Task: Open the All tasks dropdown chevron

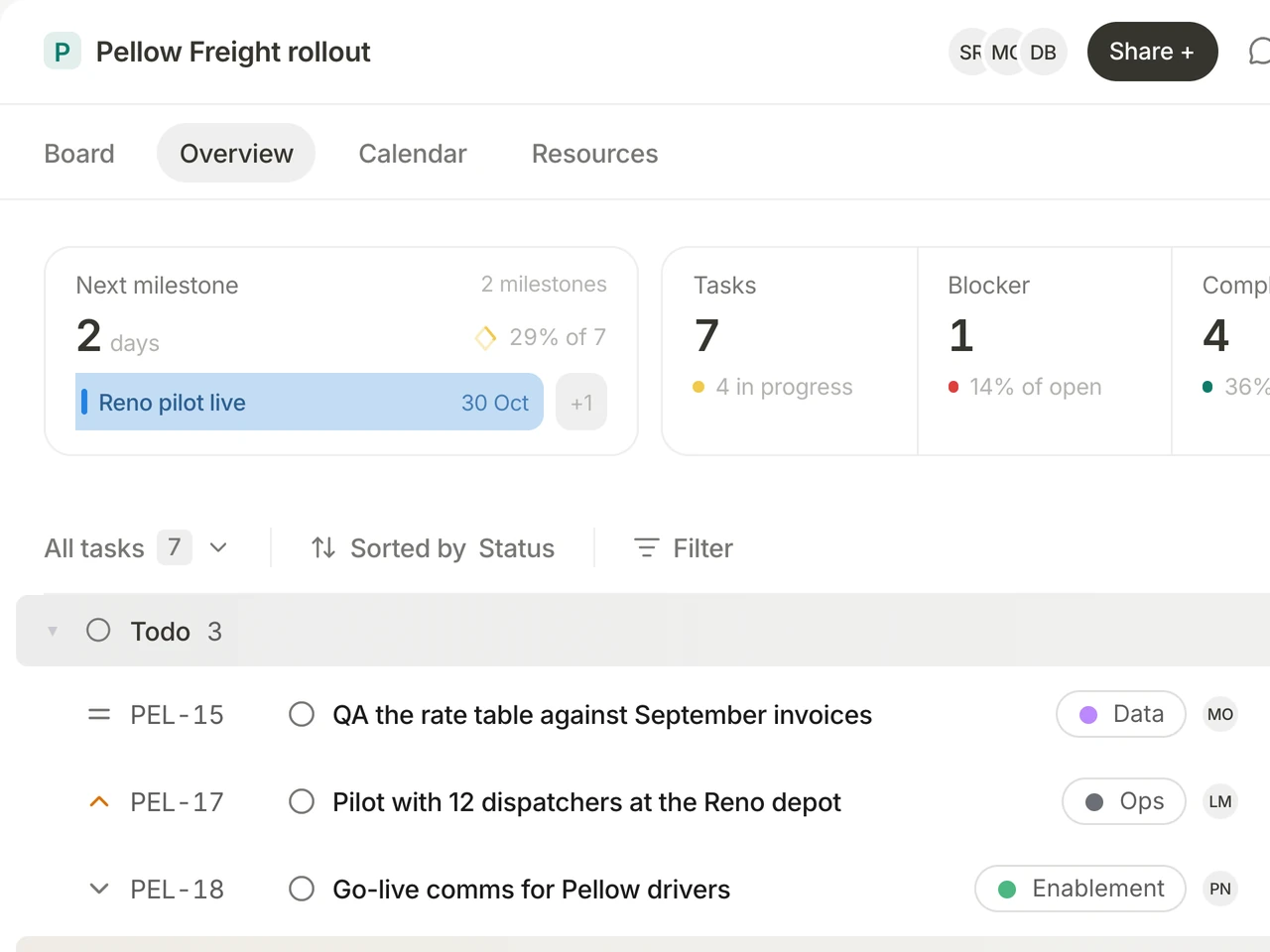Action: coord(218,547)
